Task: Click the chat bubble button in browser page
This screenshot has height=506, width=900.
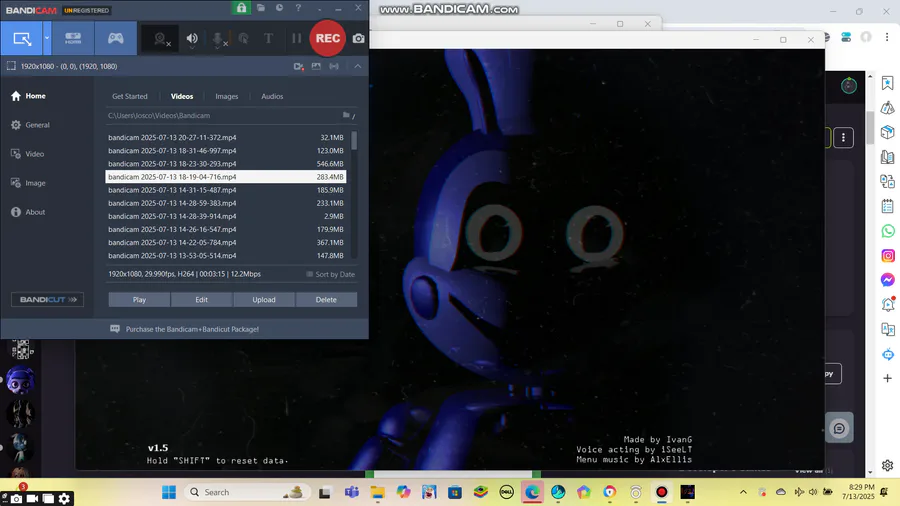Action: coord(839,428)
